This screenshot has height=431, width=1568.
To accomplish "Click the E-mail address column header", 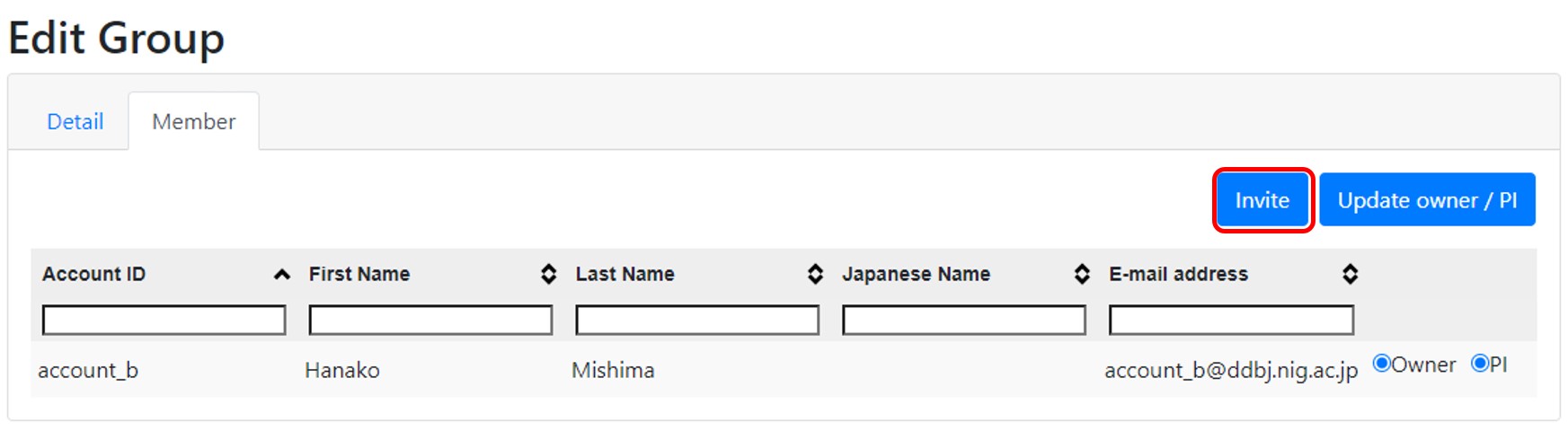I will (1178, 274).
